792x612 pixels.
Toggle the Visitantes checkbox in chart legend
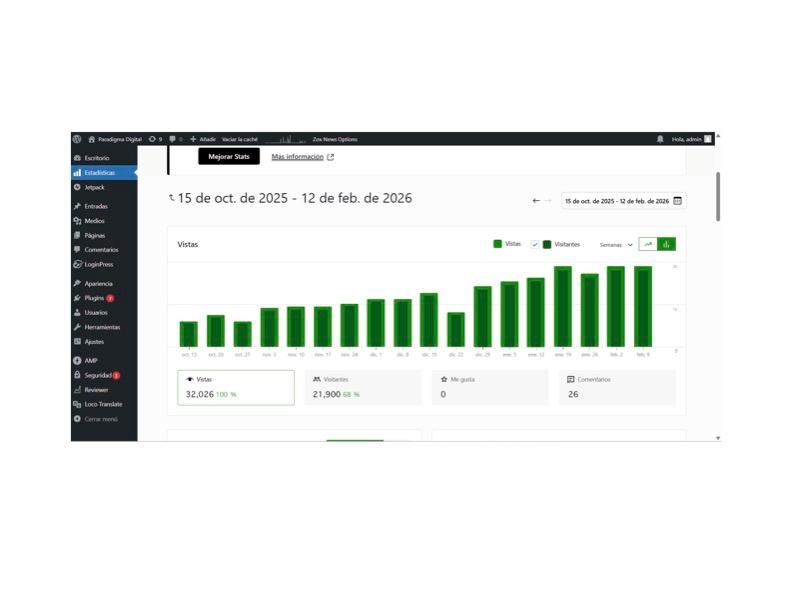[535, 244]
